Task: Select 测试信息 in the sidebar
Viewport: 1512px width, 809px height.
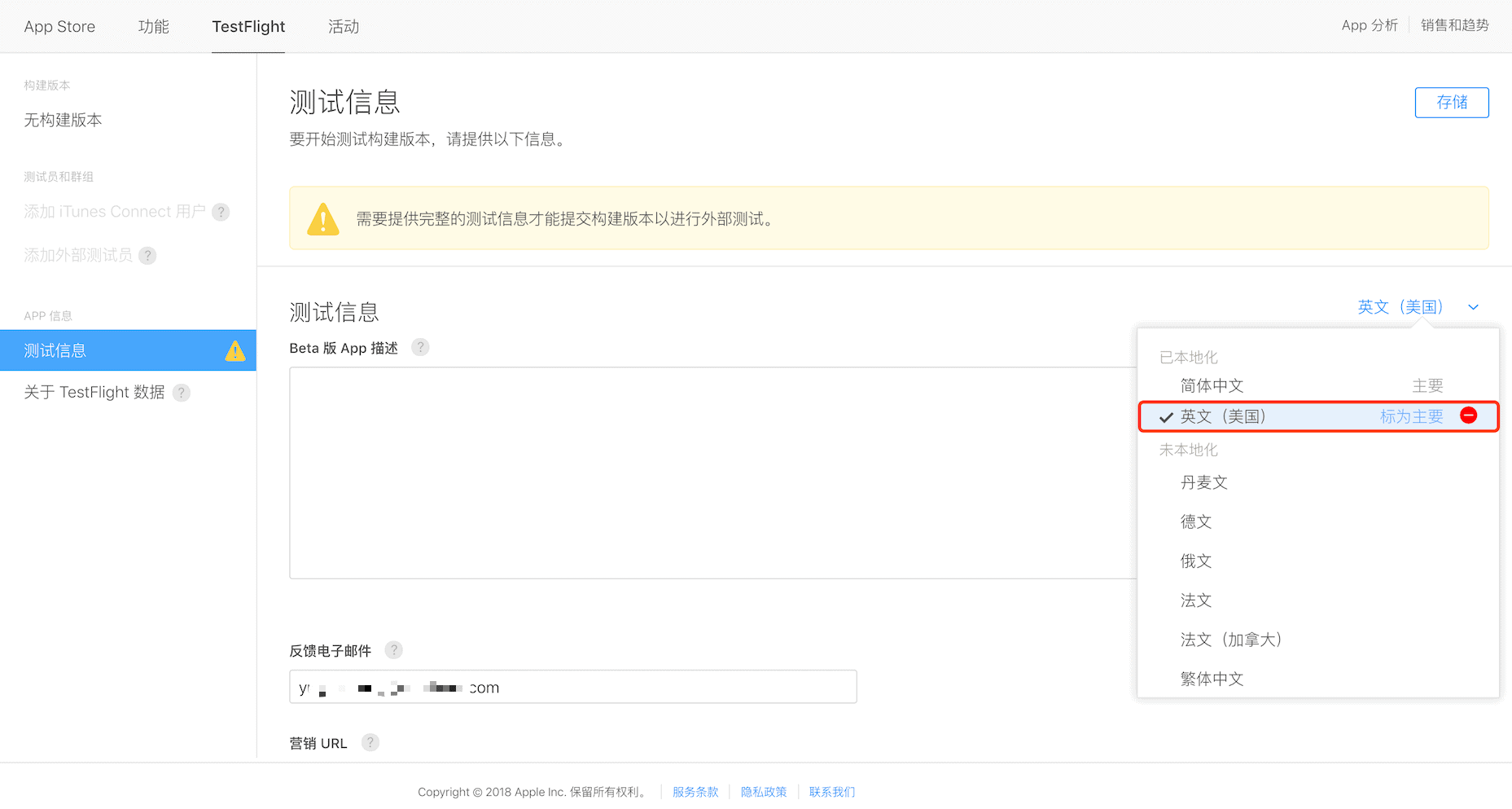Action: click(128, 350)
